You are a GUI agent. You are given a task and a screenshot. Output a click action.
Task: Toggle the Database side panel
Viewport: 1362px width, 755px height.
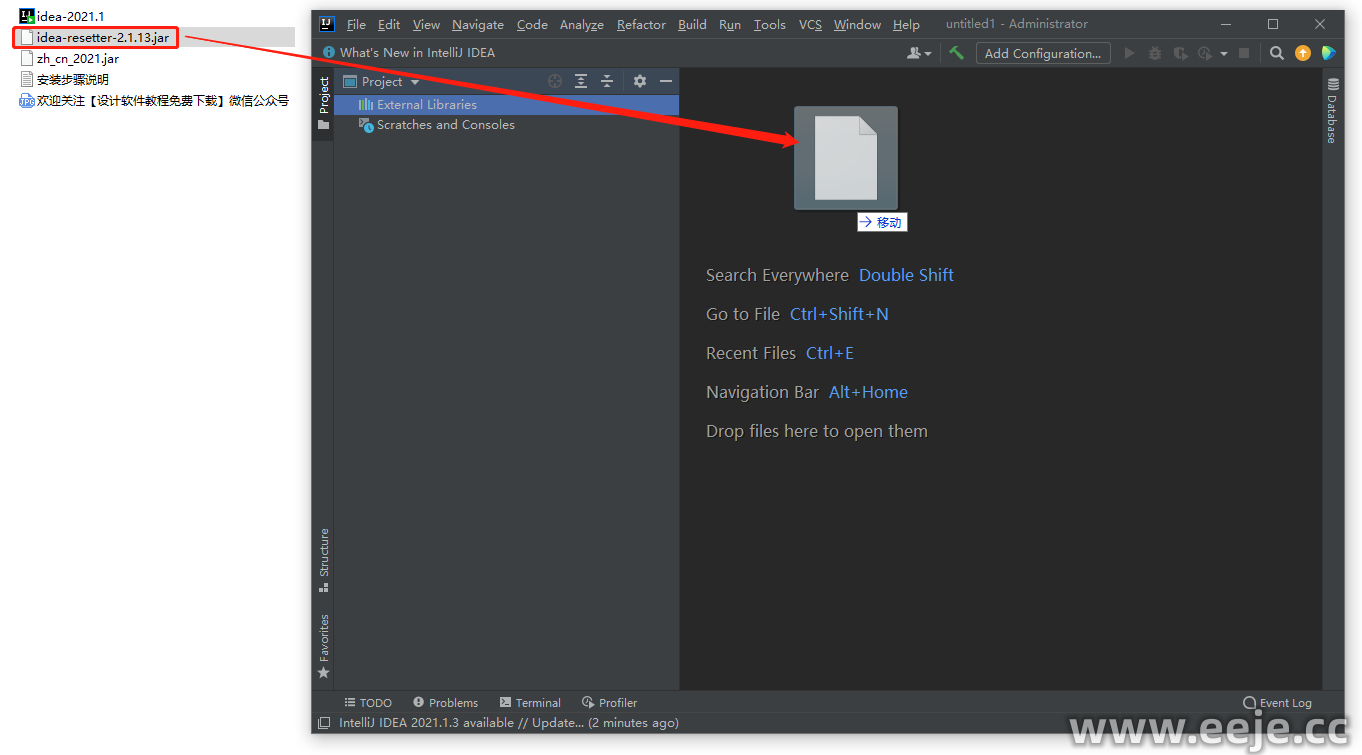point(1332,111)
